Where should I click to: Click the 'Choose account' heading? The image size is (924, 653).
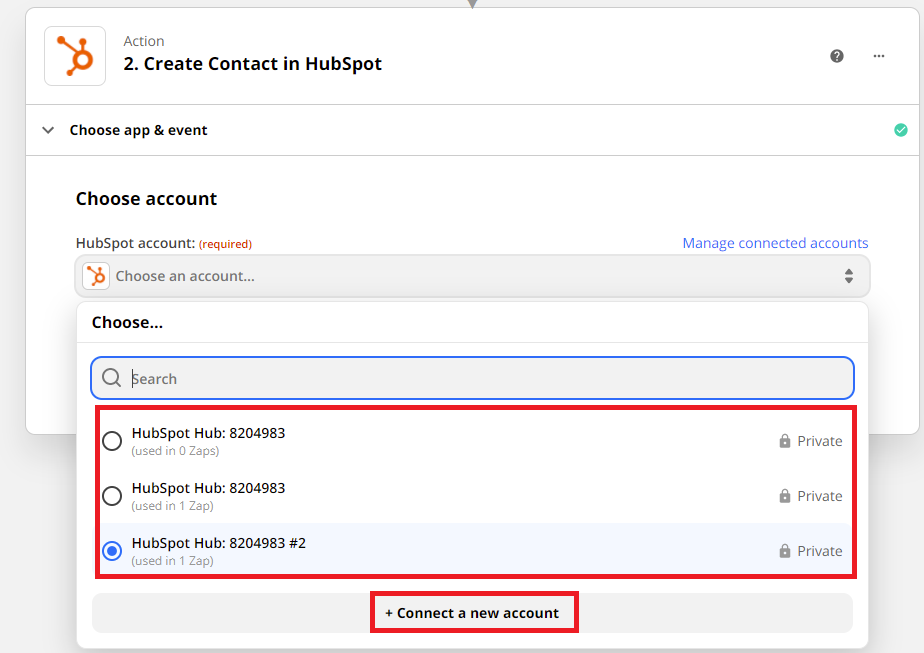tap(146, 199)
